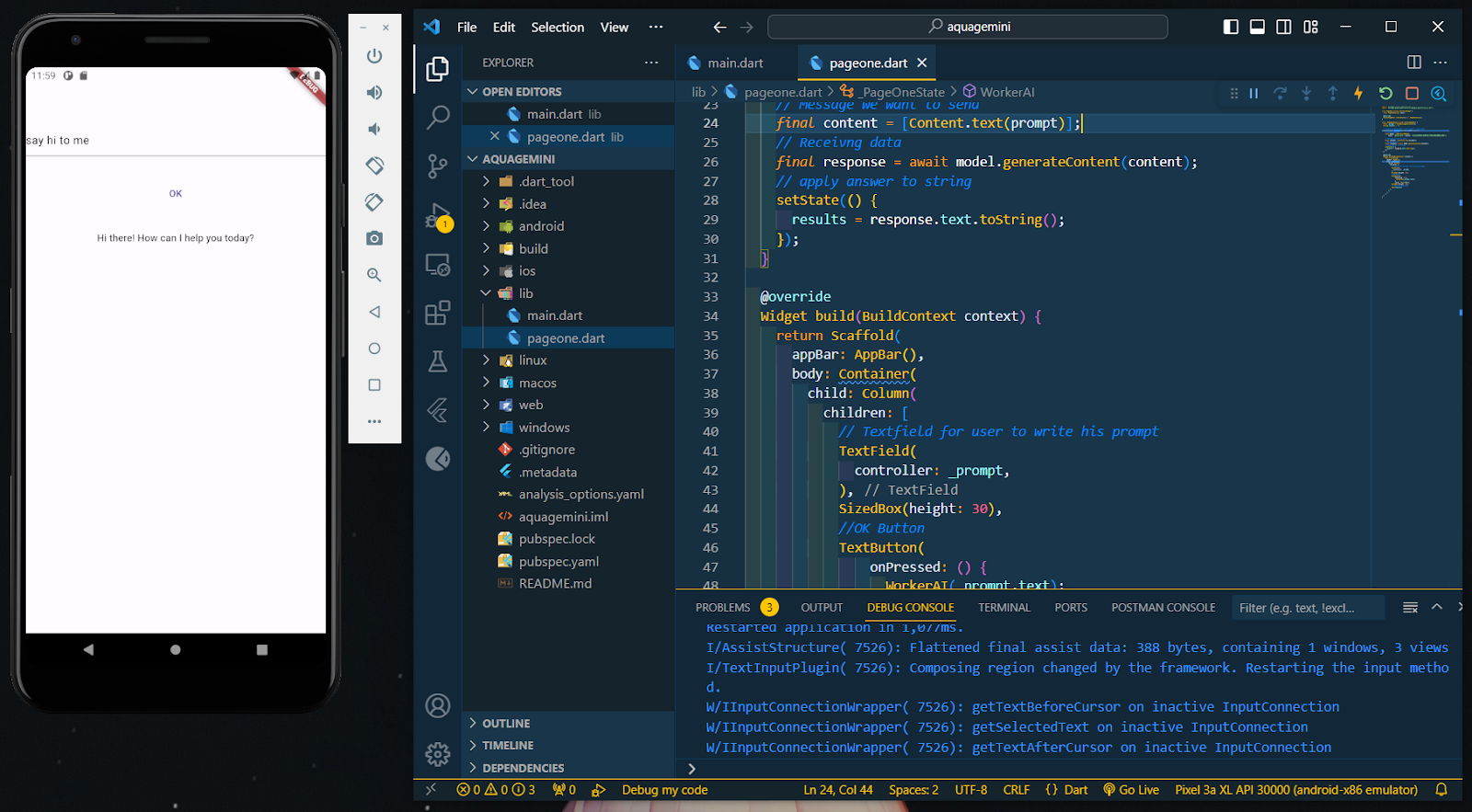Toggle the primary side bar layout
1472x812 pixels.
(1231, 27)
